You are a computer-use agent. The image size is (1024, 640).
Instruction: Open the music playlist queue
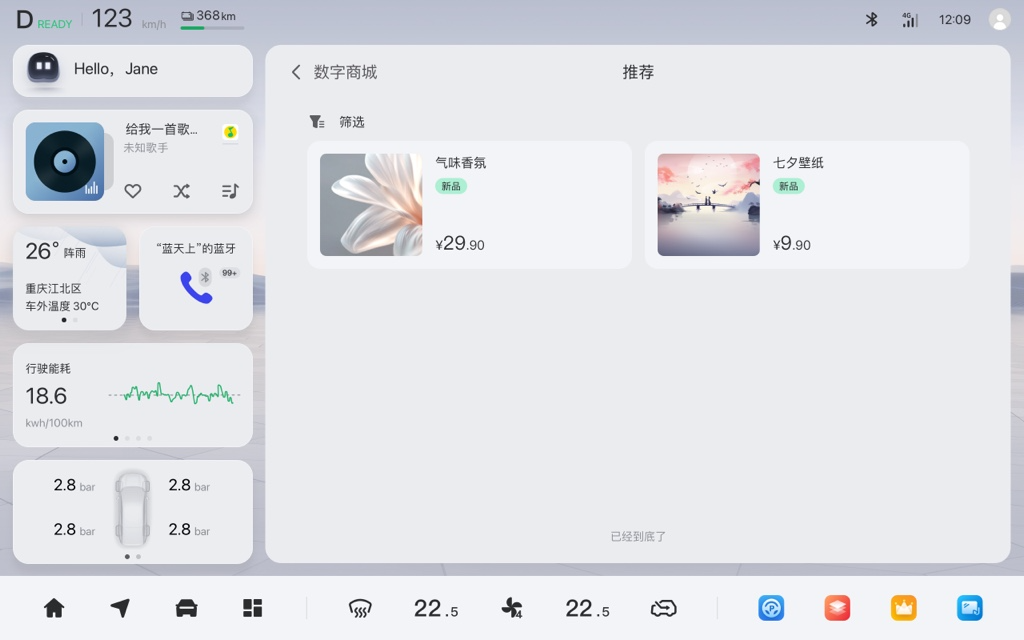(230, 191)
